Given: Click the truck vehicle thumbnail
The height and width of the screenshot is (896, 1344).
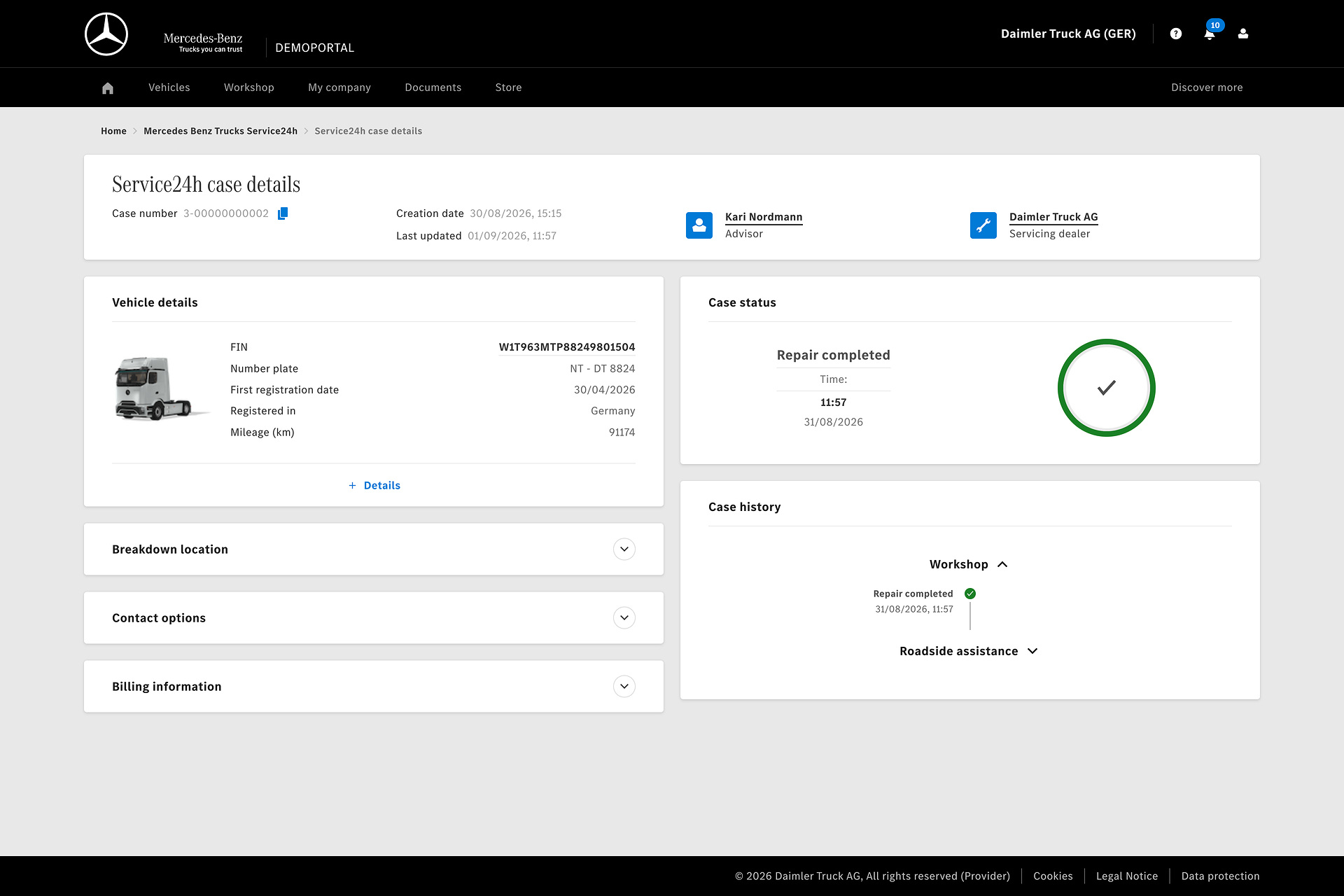Looking at the screenshot, I should [x=161, y=388].
